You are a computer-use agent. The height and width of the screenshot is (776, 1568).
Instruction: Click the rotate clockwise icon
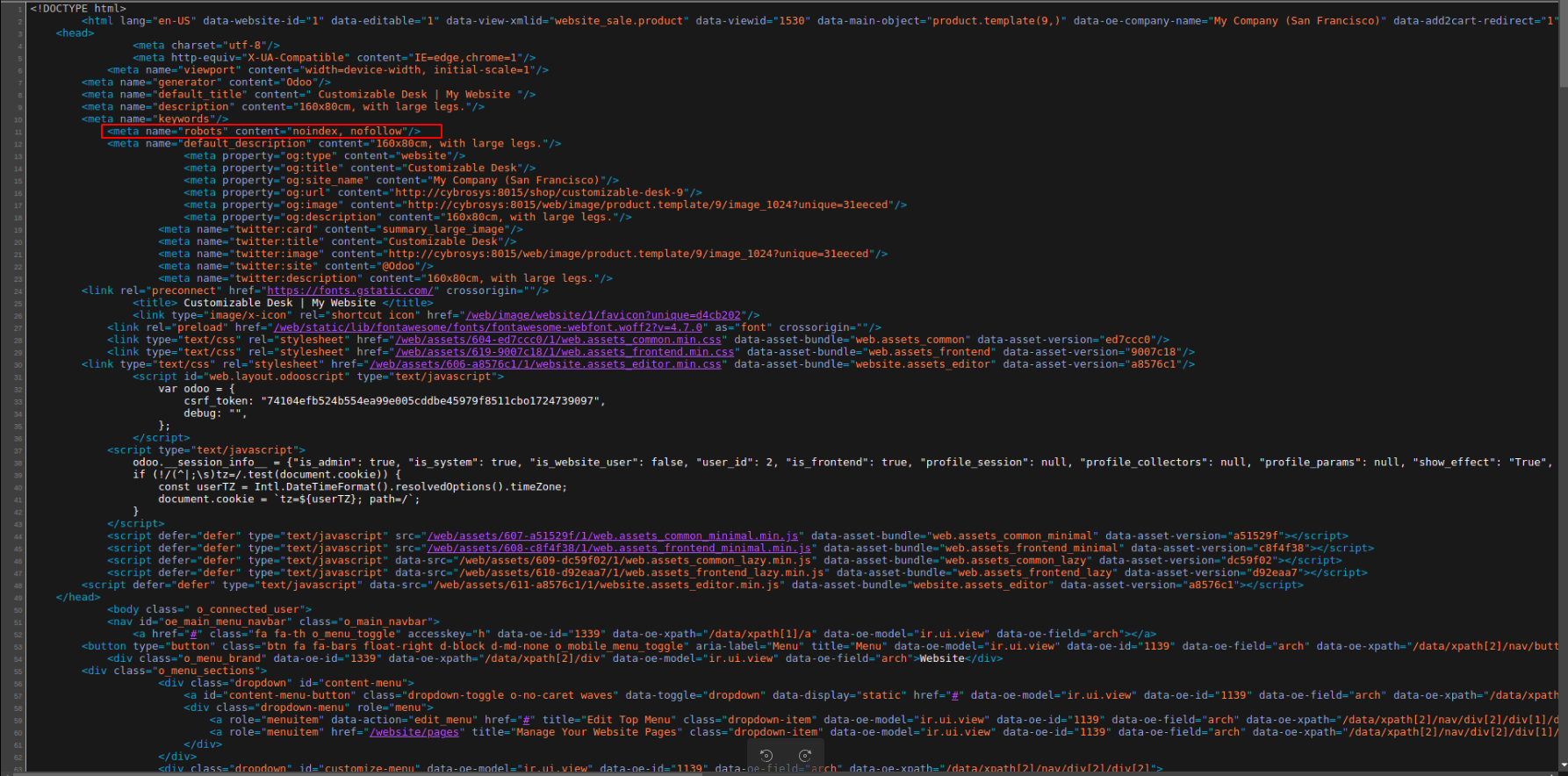click(x=805, y=756)
